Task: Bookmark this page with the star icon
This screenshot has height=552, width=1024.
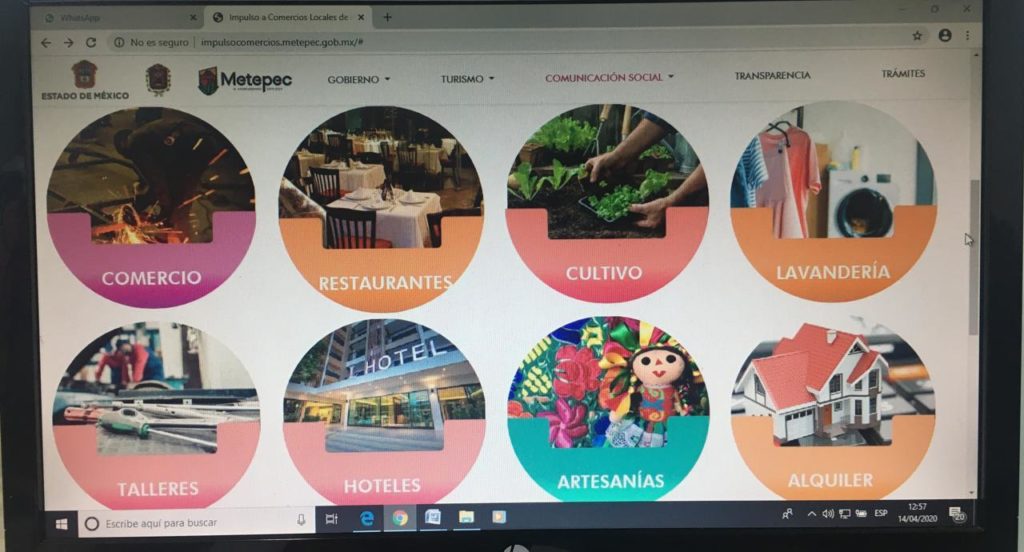Action: pyautogui.click(x=917, y=36)
